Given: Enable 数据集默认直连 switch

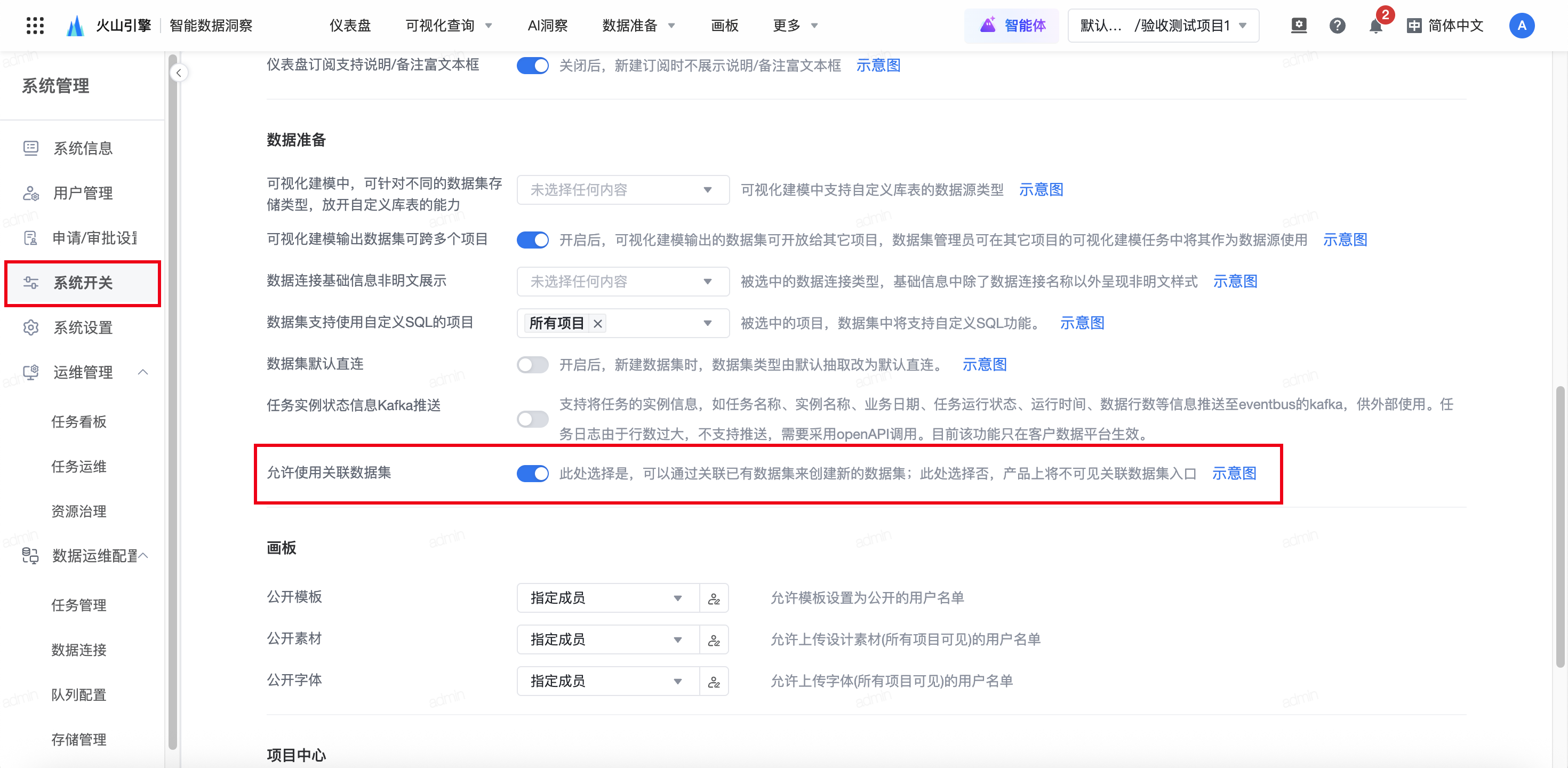Looking at the screenshot, I should (533, 364).
